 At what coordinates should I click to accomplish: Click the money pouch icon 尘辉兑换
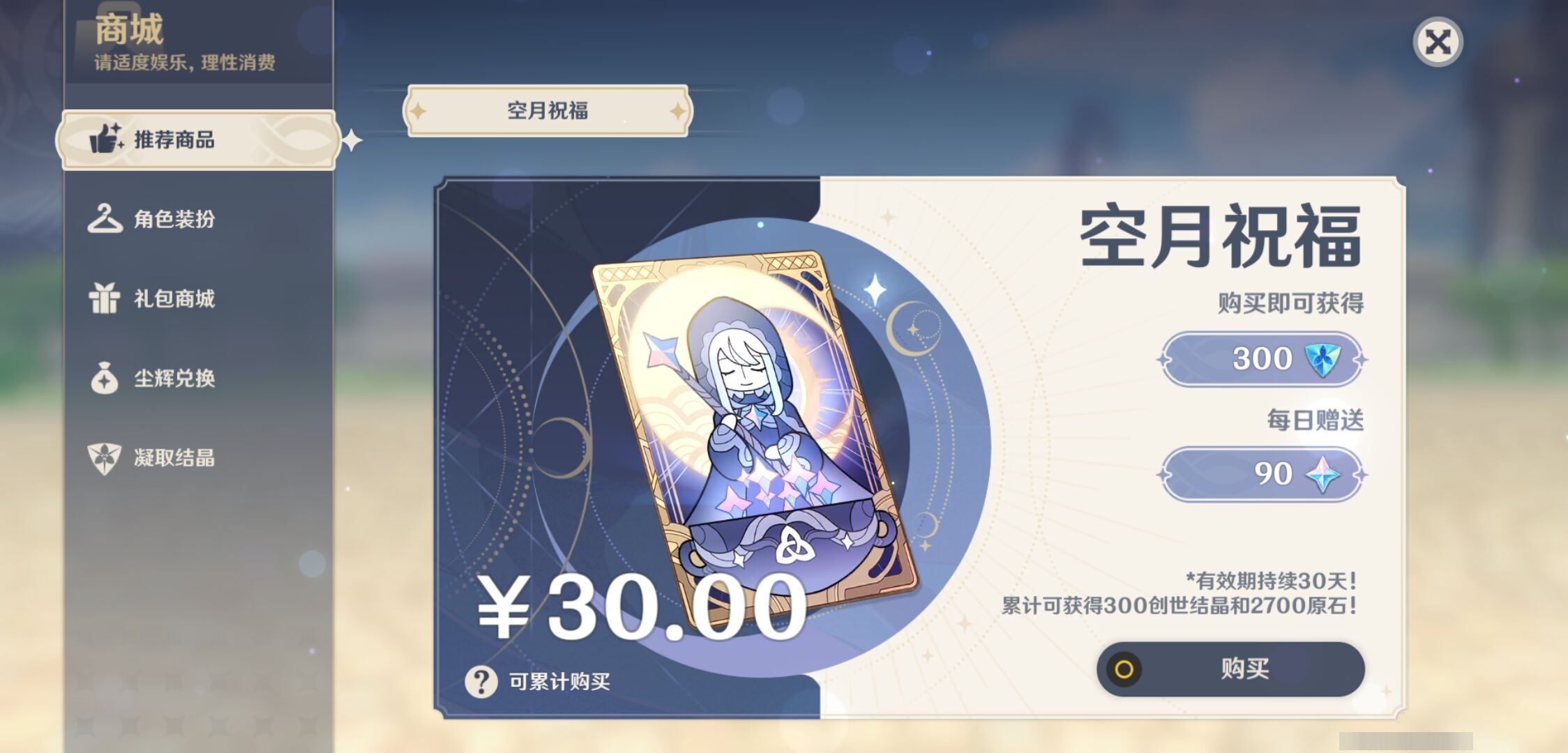[105, 378]
